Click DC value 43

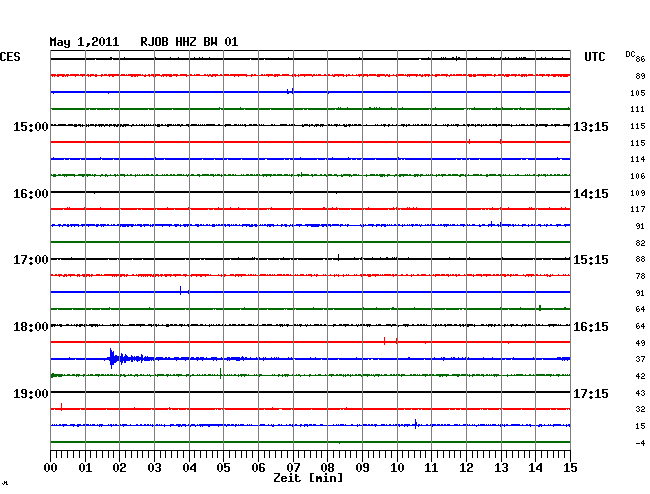pyautogui.click(x=640, y=393)
